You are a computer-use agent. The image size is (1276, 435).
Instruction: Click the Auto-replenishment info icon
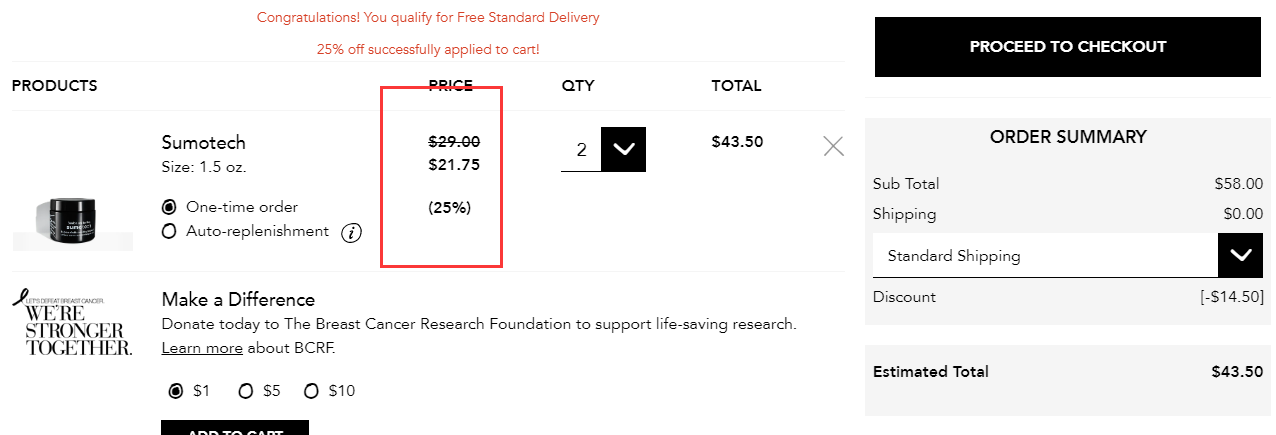[351, 233]
